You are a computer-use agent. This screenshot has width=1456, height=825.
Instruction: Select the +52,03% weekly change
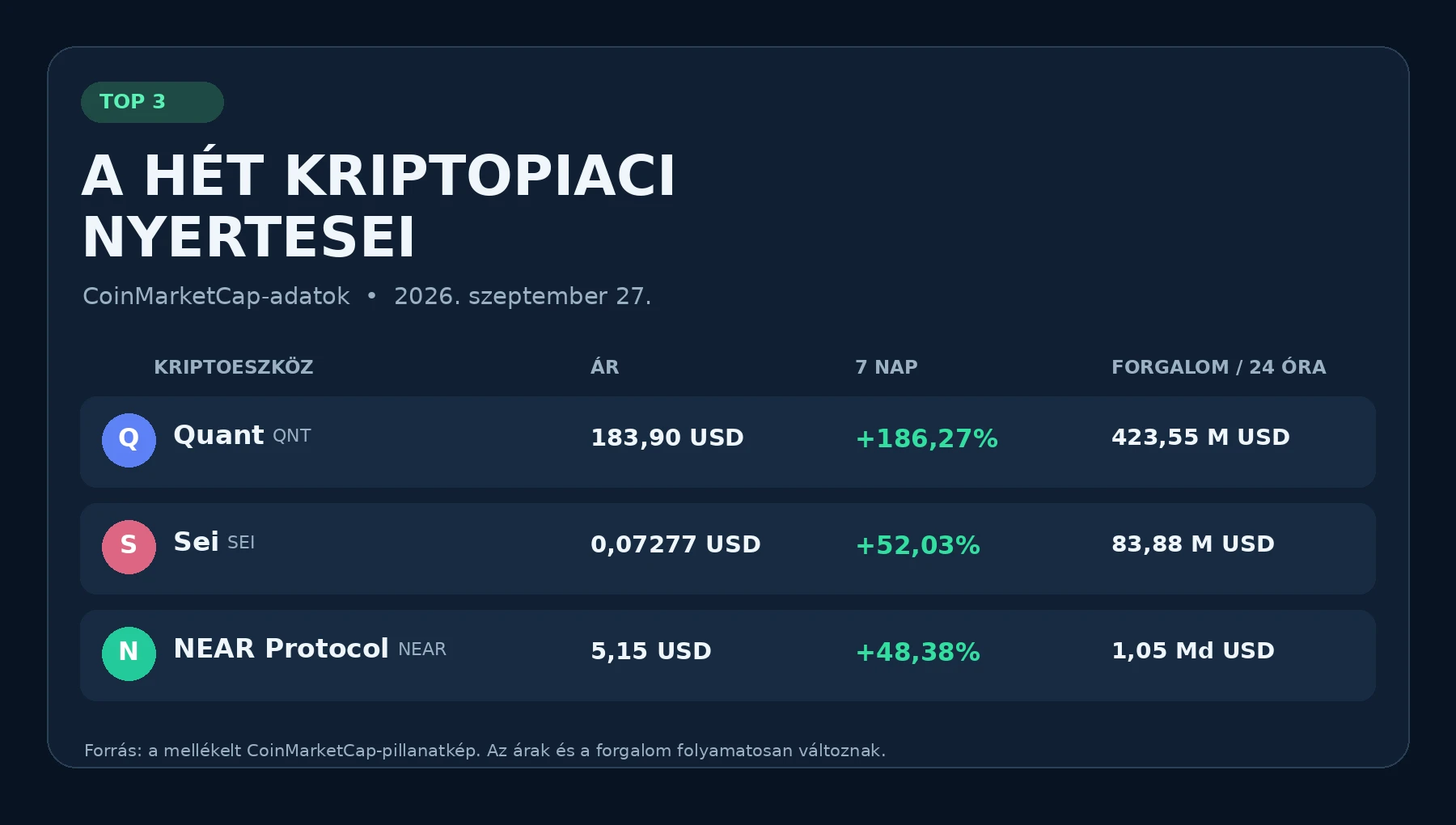[x=917, y=545]
